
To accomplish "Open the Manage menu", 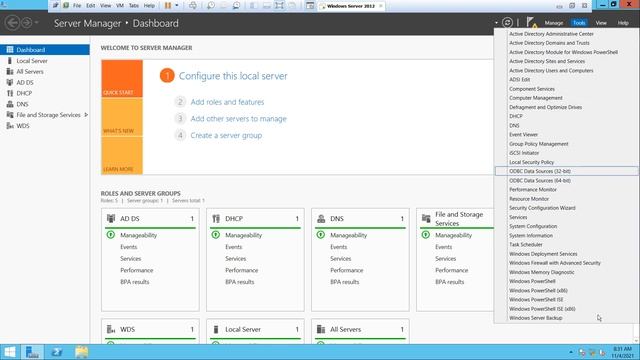I will [553, 23].
